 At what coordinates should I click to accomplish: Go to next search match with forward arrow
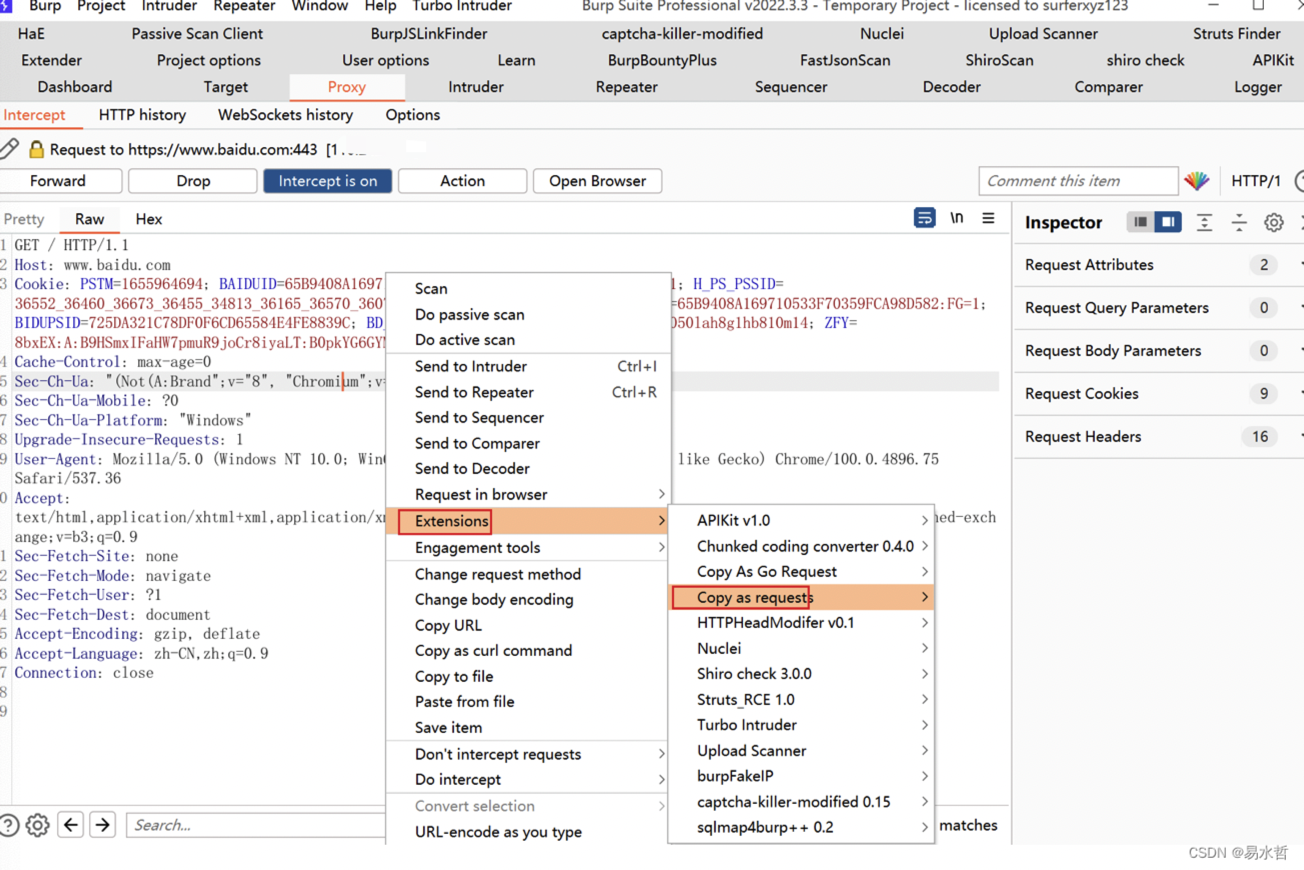(103, 825)
